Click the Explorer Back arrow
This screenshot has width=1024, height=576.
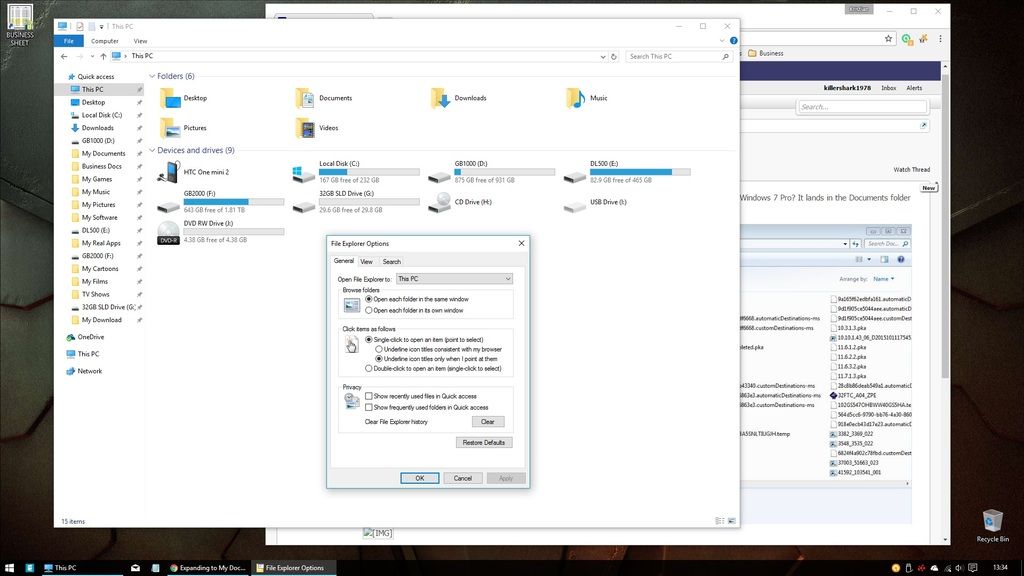pos(64,57)
